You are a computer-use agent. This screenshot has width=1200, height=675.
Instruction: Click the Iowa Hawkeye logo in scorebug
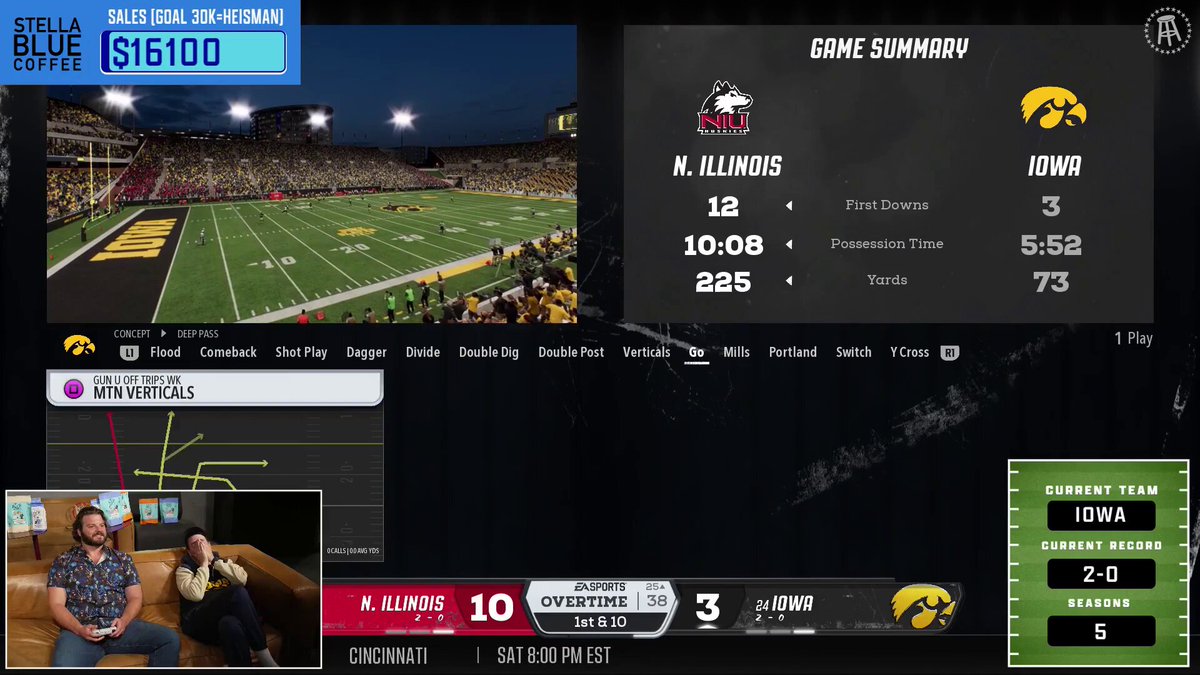924,606
